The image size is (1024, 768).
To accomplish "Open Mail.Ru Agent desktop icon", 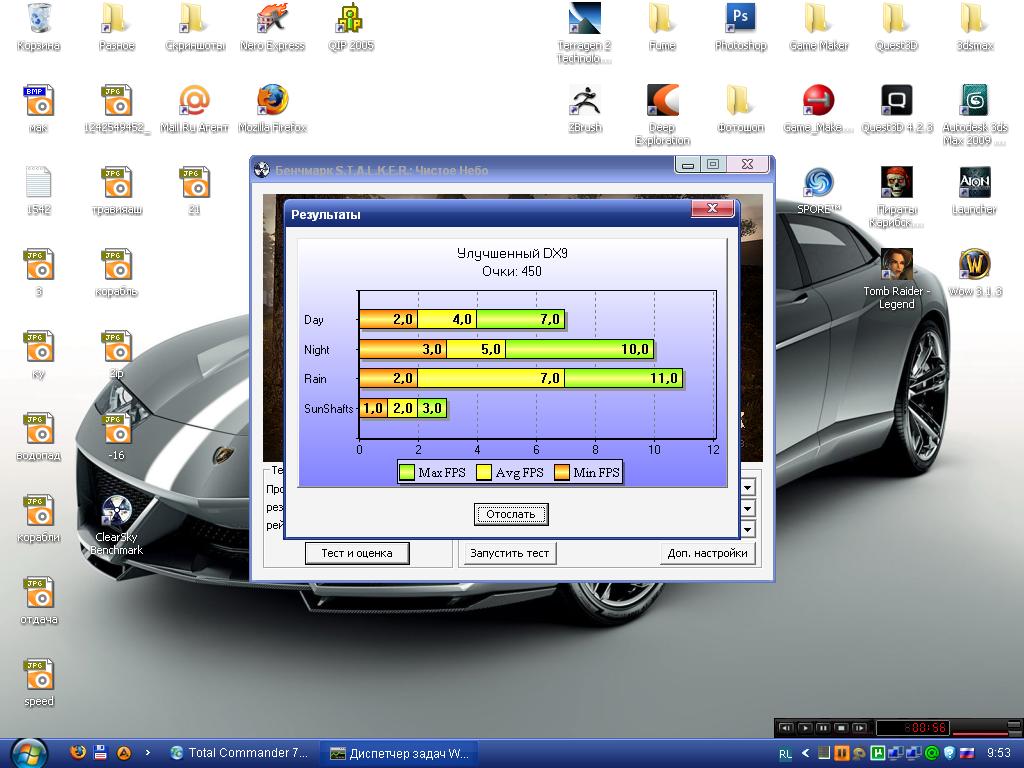I will point(194,102).
